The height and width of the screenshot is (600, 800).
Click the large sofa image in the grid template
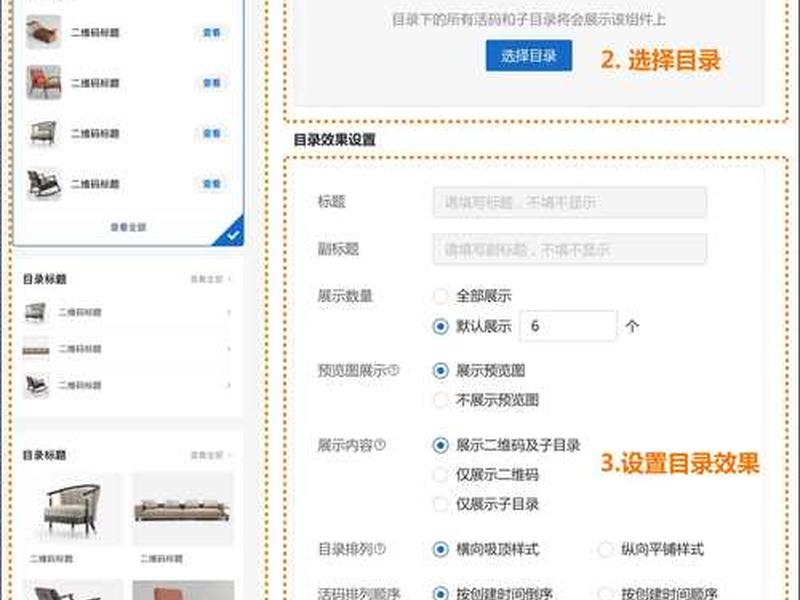pyautogui.click(x=183, y=509)
